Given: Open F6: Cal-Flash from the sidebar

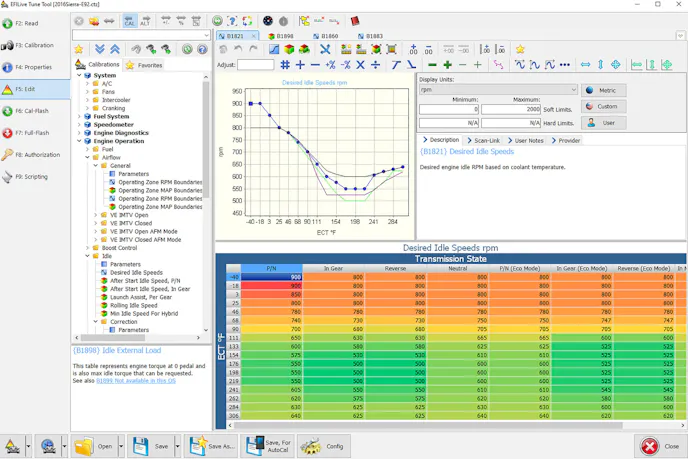Looking at the screenshot, I should (x=28, y=111).
